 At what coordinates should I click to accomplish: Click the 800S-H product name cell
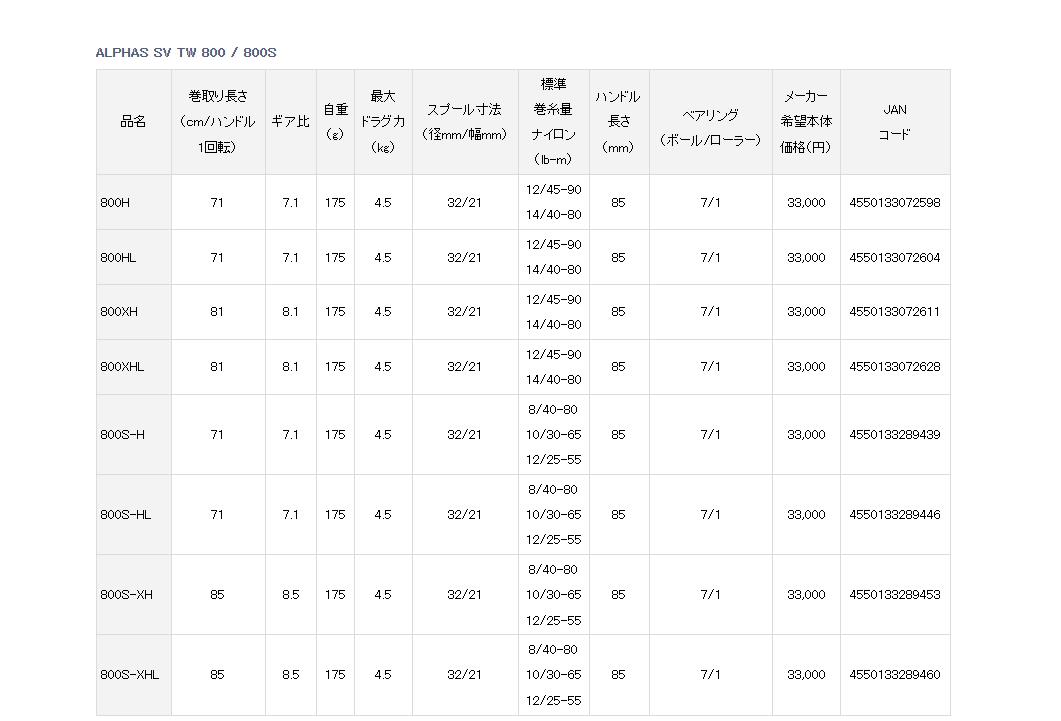point(122,435)
